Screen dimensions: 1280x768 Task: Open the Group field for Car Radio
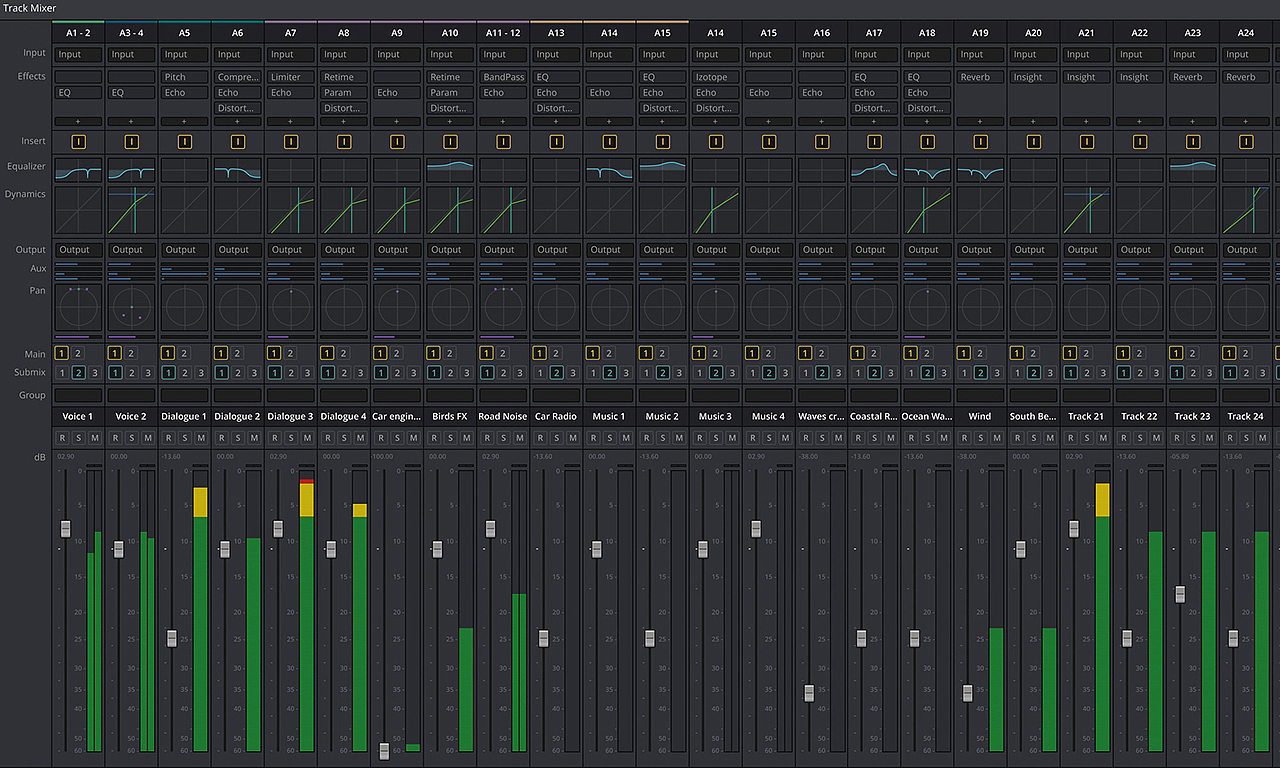555,395
